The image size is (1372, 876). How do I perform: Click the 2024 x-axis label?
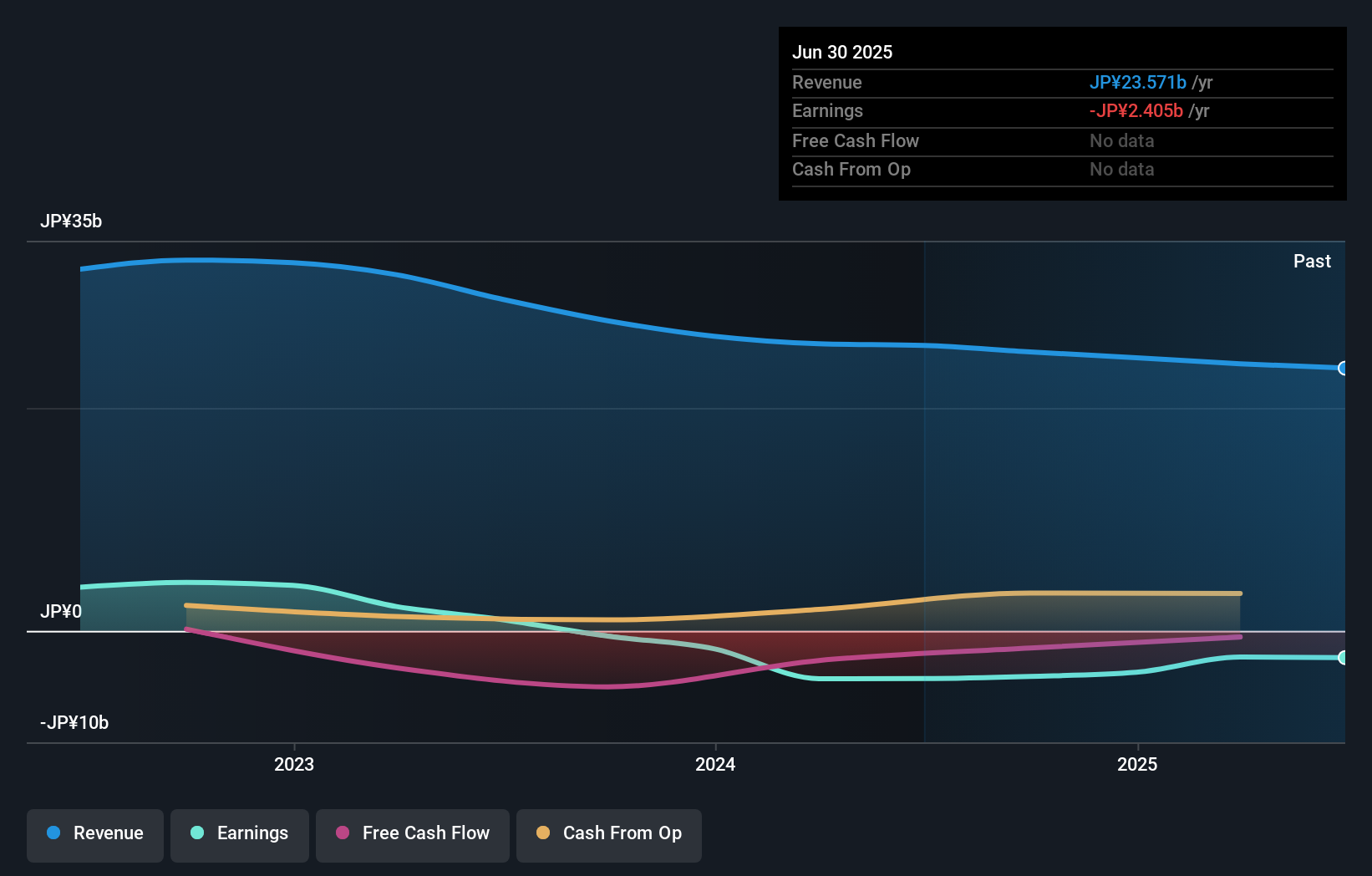pos(715,764)
